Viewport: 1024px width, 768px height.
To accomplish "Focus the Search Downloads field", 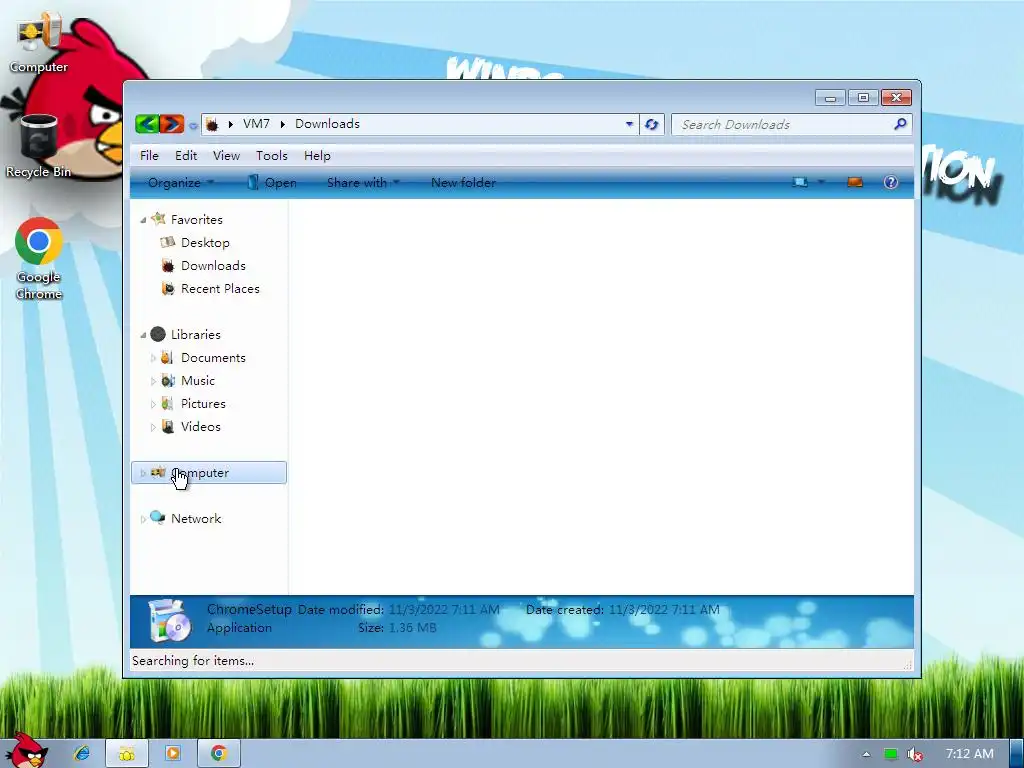I will click(x=782, y=124).
